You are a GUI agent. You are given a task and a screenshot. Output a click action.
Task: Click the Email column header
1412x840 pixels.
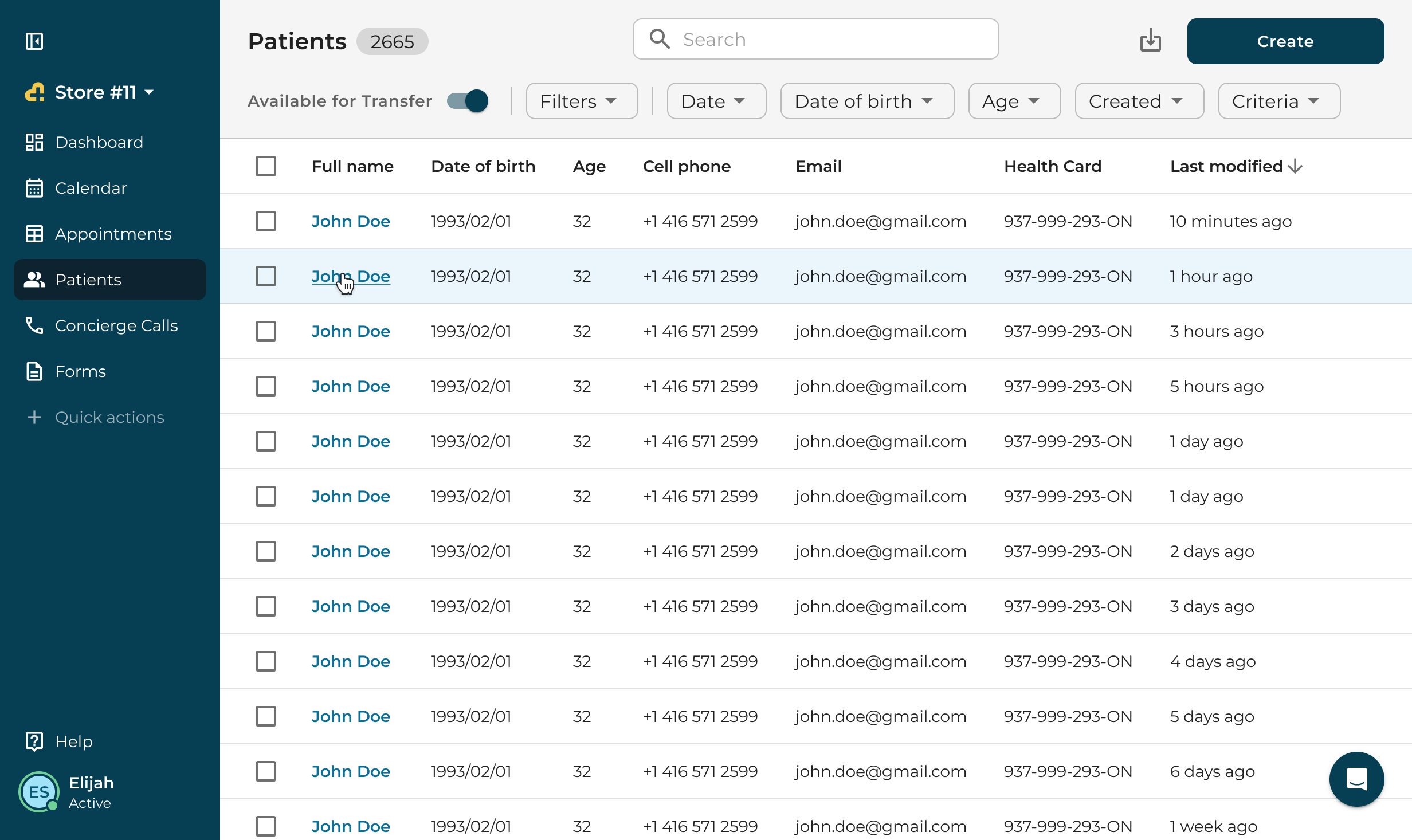818,166
